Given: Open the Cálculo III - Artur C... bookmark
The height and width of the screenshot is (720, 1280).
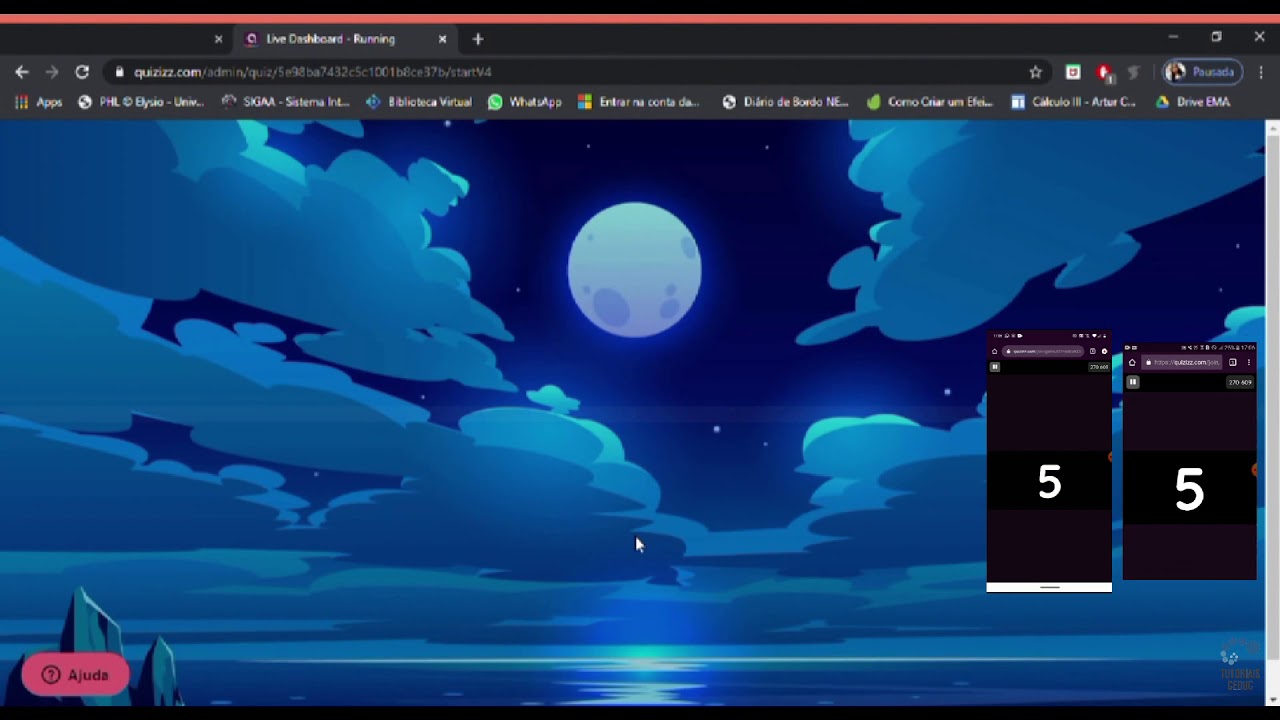Looking at the screenshot, I should 1073,102.
